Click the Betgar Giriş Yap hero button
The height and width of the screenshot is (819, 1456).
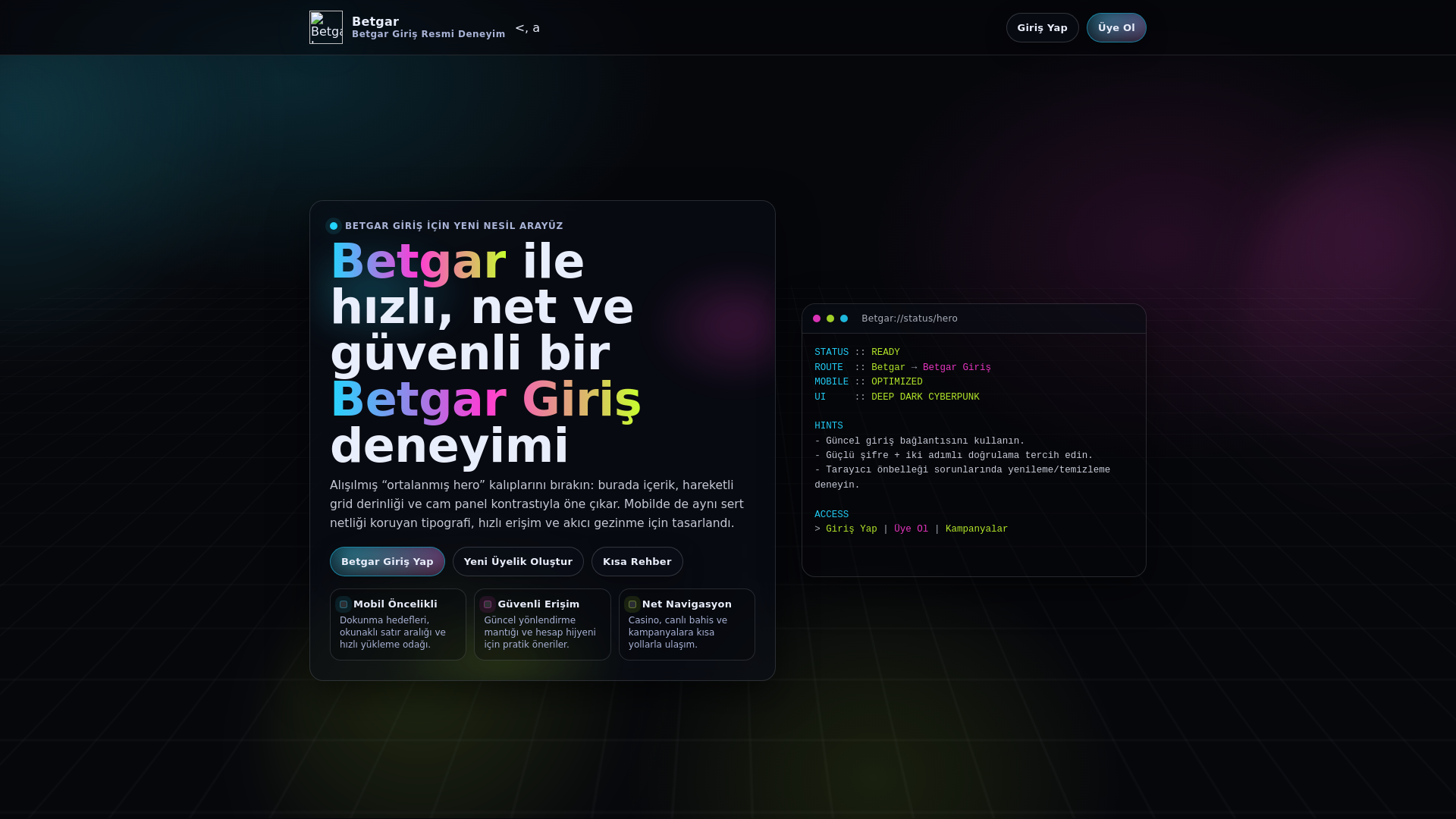point(387,561)
